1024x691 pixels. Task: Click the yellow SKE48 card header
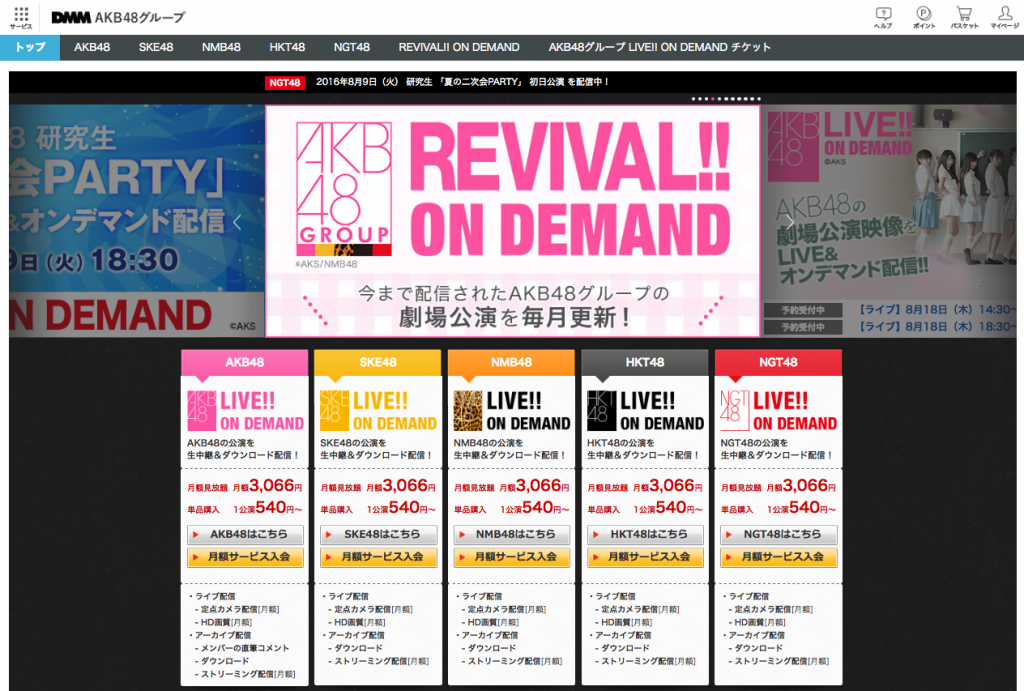[378, 362]
